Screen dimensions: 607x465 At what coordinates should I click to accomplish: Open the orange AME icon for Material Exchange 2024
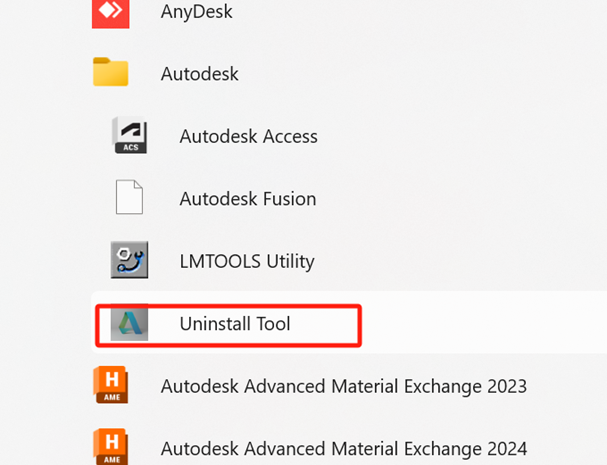click(x=111, y=447)
